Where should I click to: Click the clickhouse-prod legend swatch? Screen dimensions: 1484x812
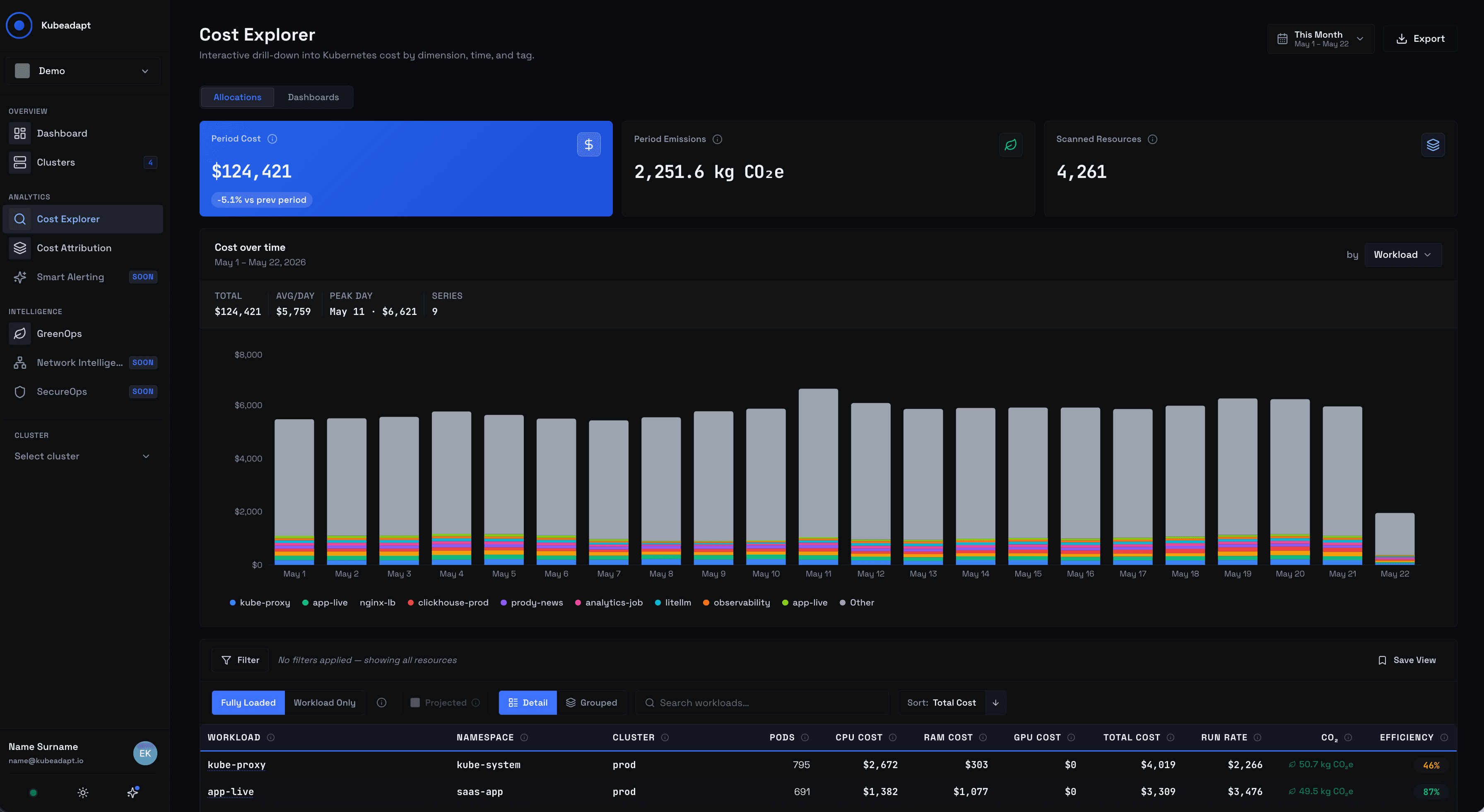click(411, 602)
